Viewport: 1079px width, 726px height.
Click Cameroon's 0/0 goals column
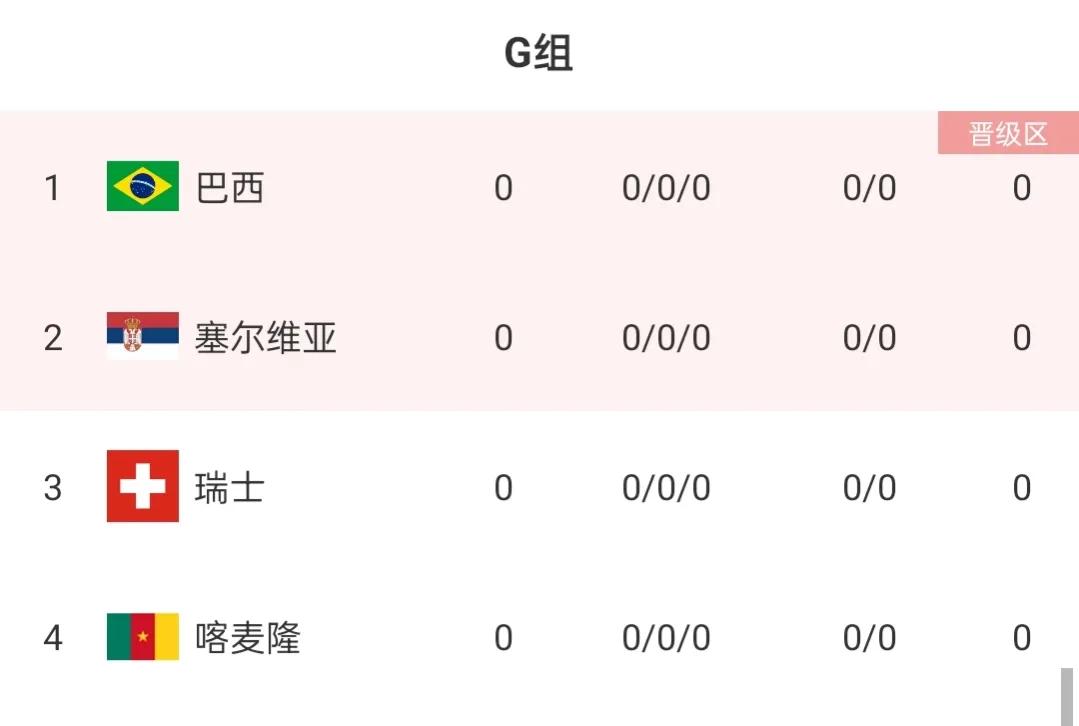click(868, 638)
